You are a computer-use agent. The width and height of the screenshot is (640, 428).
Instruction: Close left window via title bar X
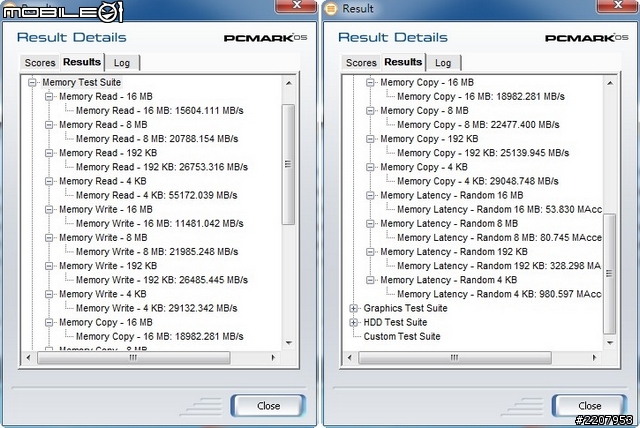pyautogui.click(x=297, y=6)
